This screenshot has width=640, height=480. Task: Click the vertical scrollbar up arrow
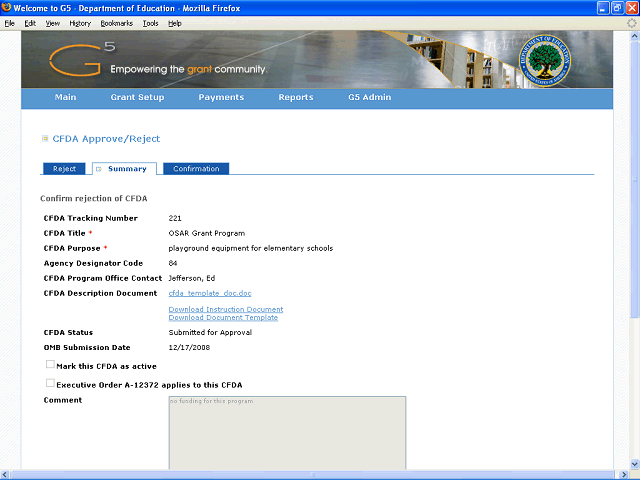pyautogui.click(x=635, y=36)
